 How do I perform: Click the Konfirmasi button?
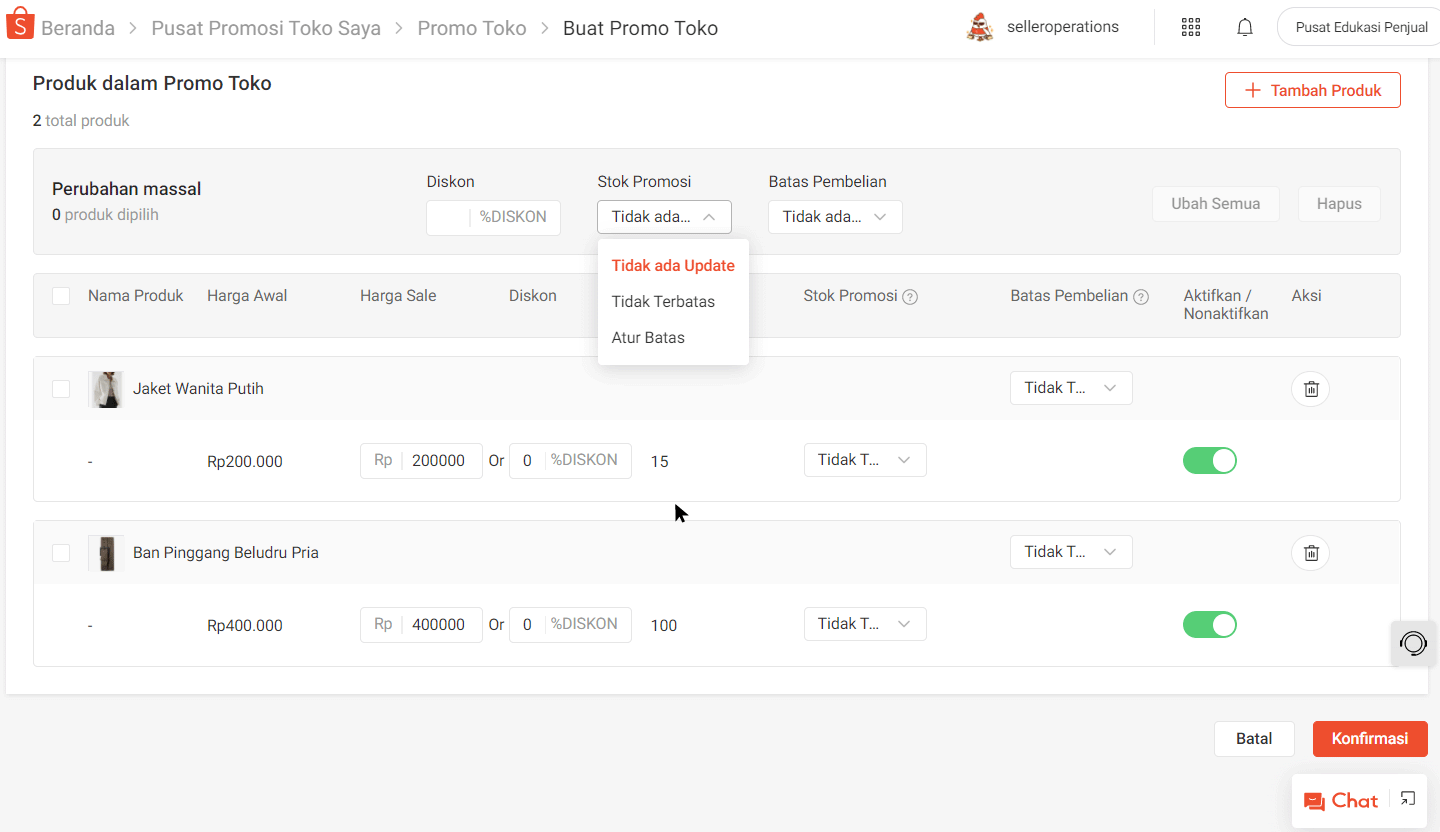click(x=1369, y=739)
